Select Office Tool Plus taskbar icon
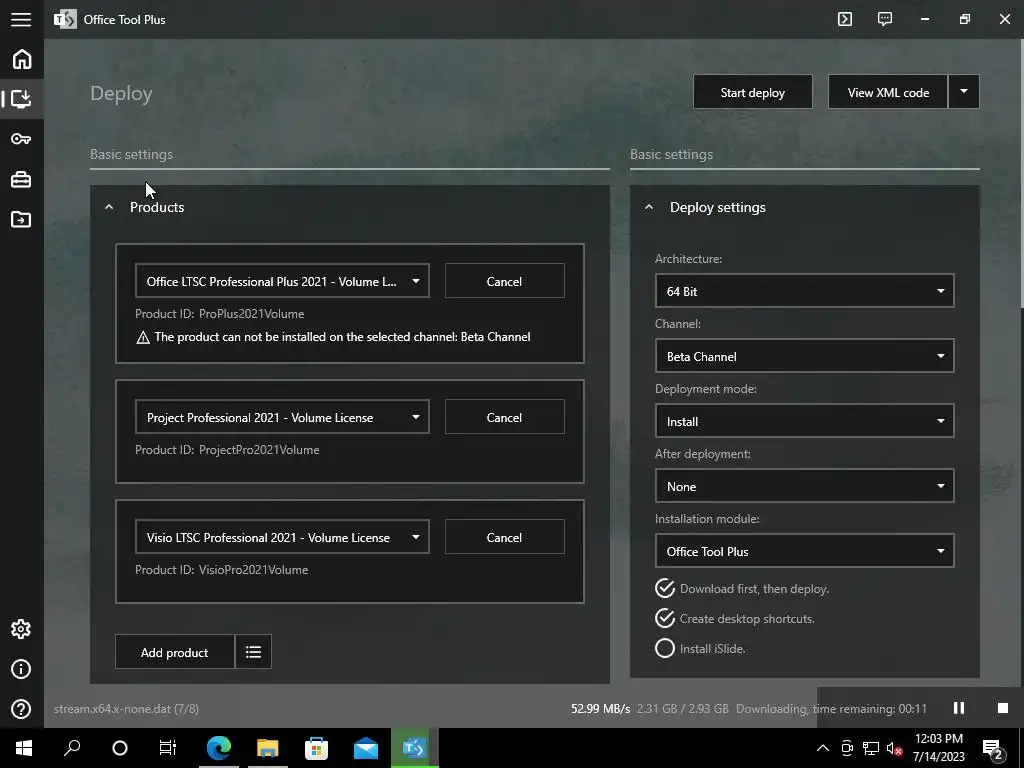This screenshot has height=768, width=1024. (x=415, y=748)
